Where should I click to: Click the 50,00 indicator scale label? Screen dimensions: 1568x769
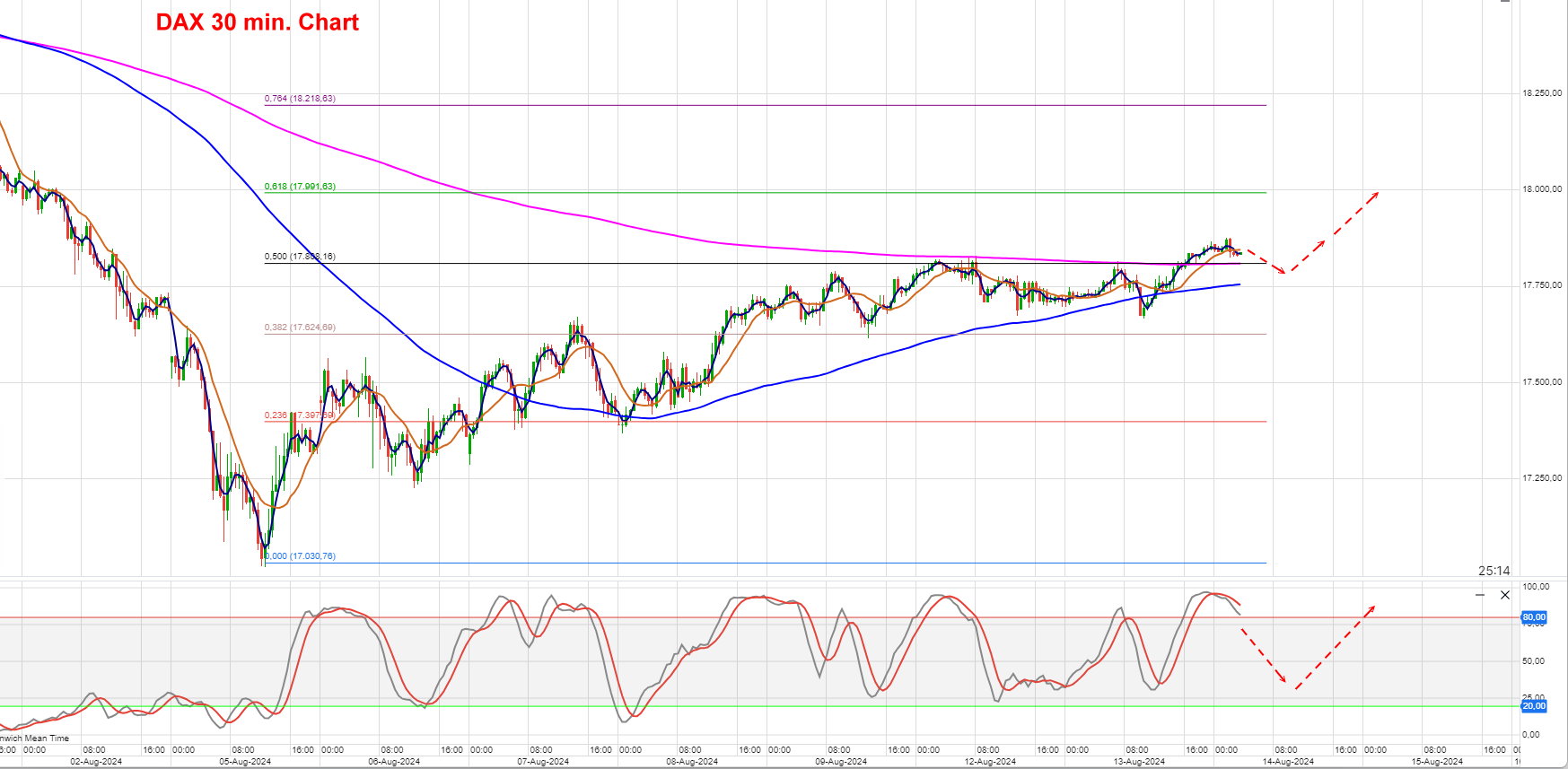[1534, 661]
